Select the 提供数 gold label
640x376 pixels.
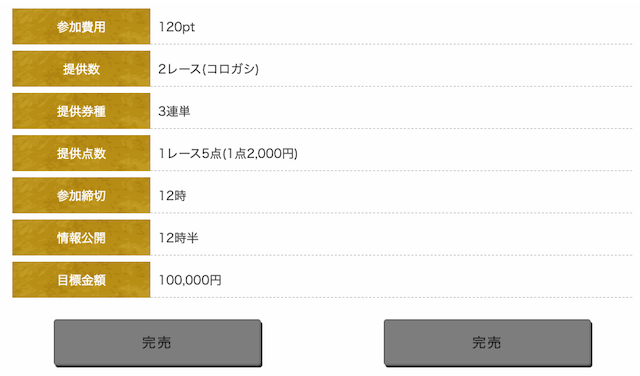tap(81, 69)
